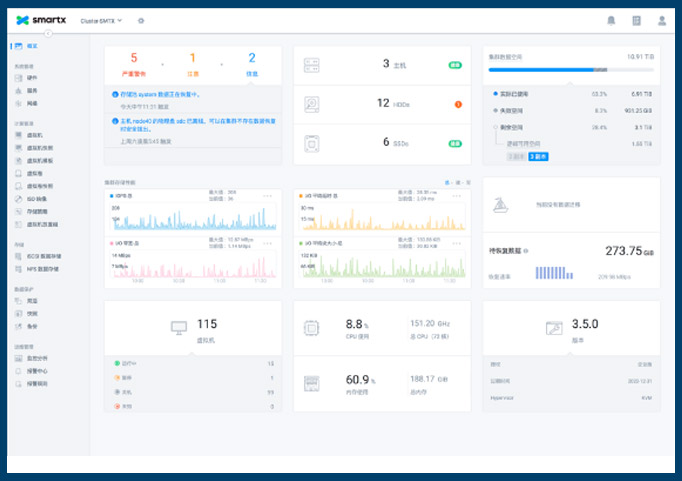Viewport: 682px width, 481px height.
Task: Open the 快照 item under 数据保护
Action: click(x=32, y=314)
